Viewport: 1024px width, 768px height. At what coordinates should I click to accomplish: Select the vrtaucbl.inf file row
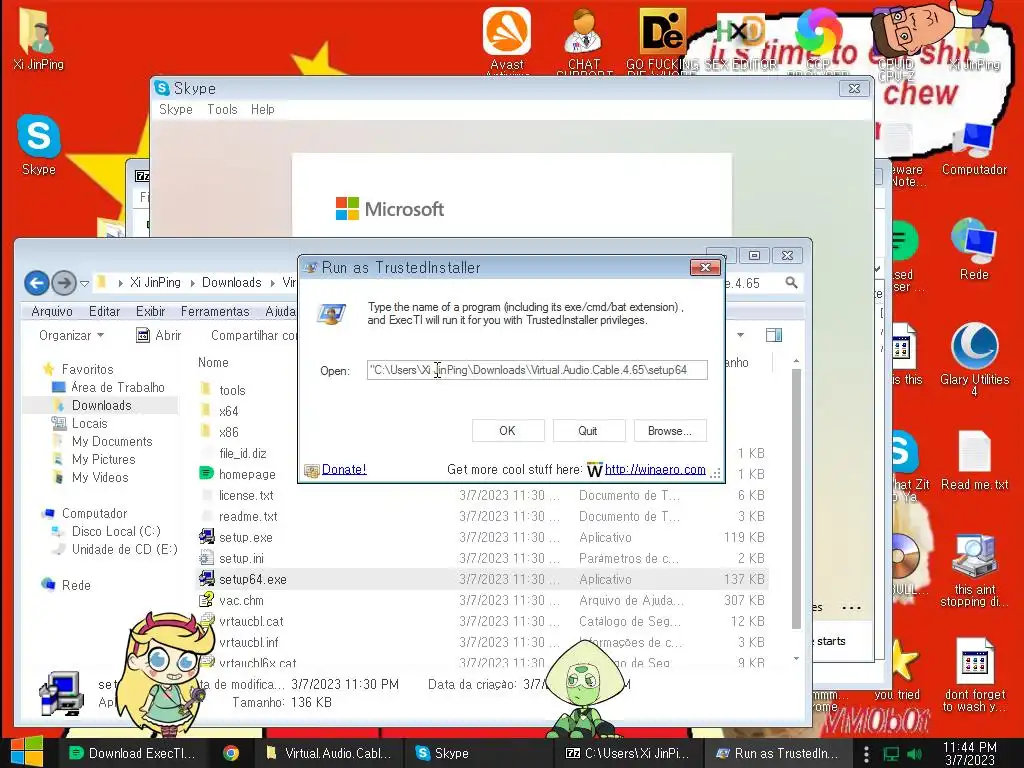click(482, 642)
